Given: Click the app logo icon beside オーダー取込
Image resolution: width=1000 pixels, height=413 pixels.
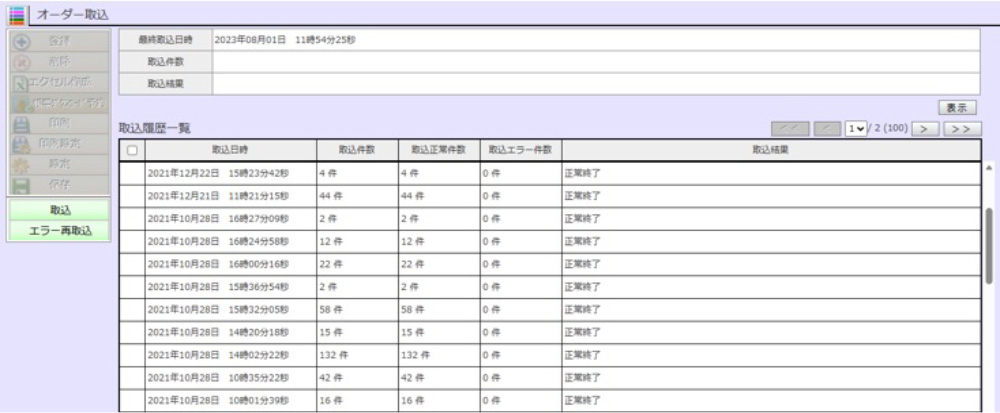Looking at the screenshot, I should coord(17,14).
